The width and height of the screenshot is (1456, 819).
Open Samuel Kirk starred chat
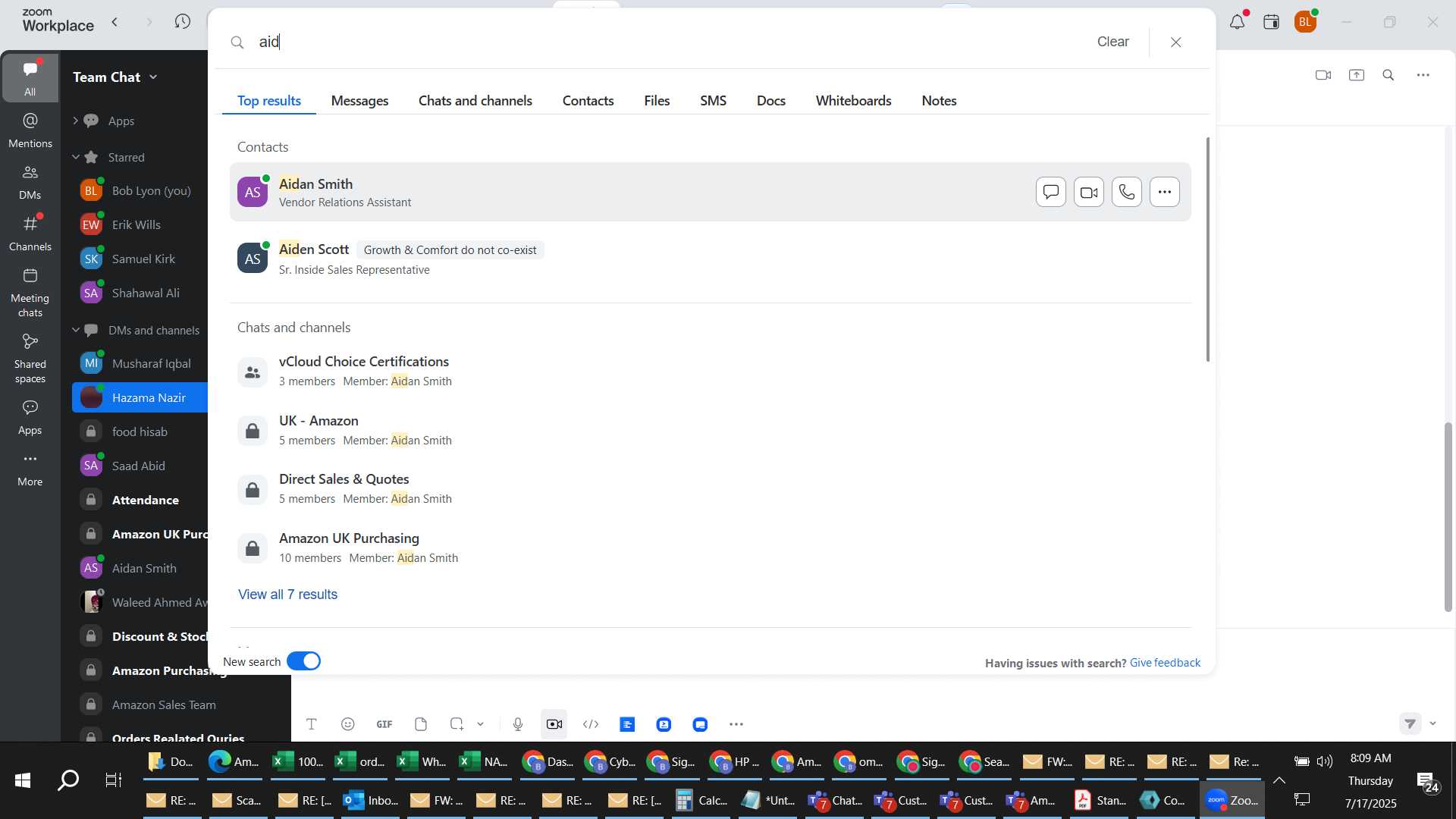pyautogui.click(x=140, y=259)
